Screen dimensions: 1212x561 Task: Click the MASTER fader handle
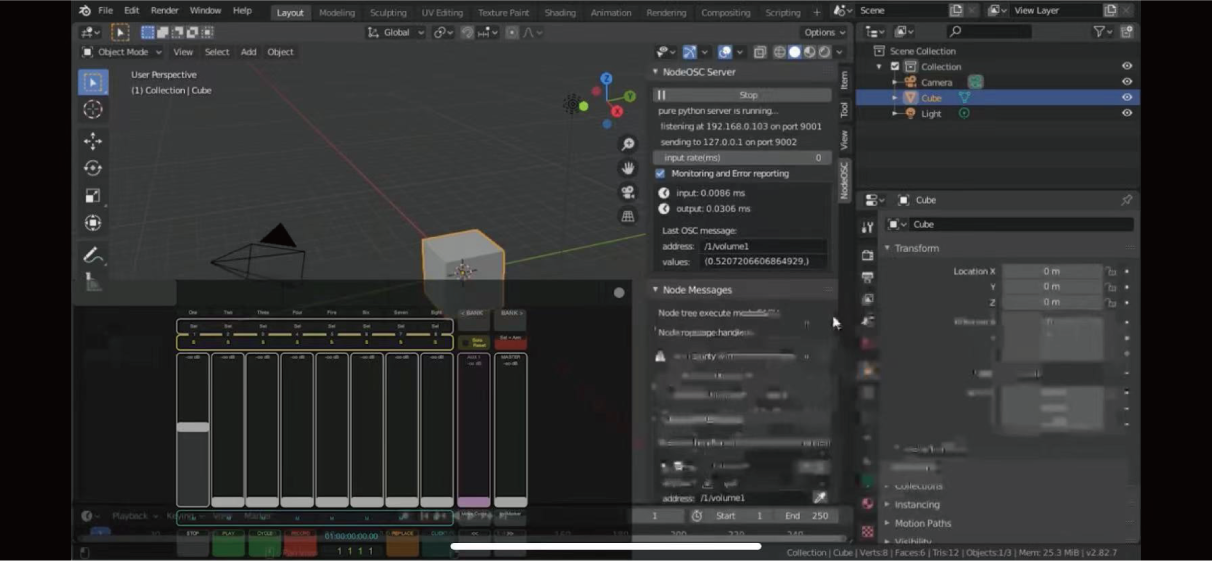[x=510, y=502]
